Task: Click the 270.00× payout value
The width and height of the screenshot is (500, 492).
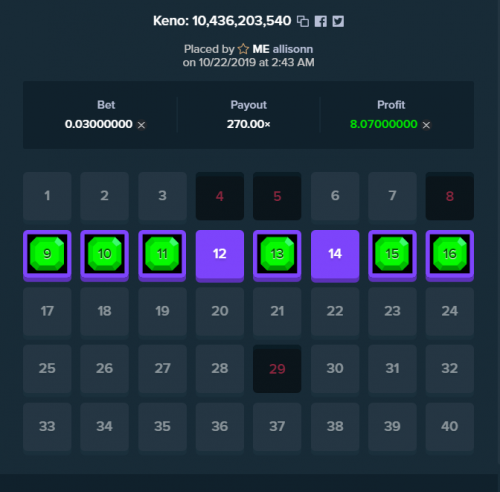Action: tap(249, 124)
